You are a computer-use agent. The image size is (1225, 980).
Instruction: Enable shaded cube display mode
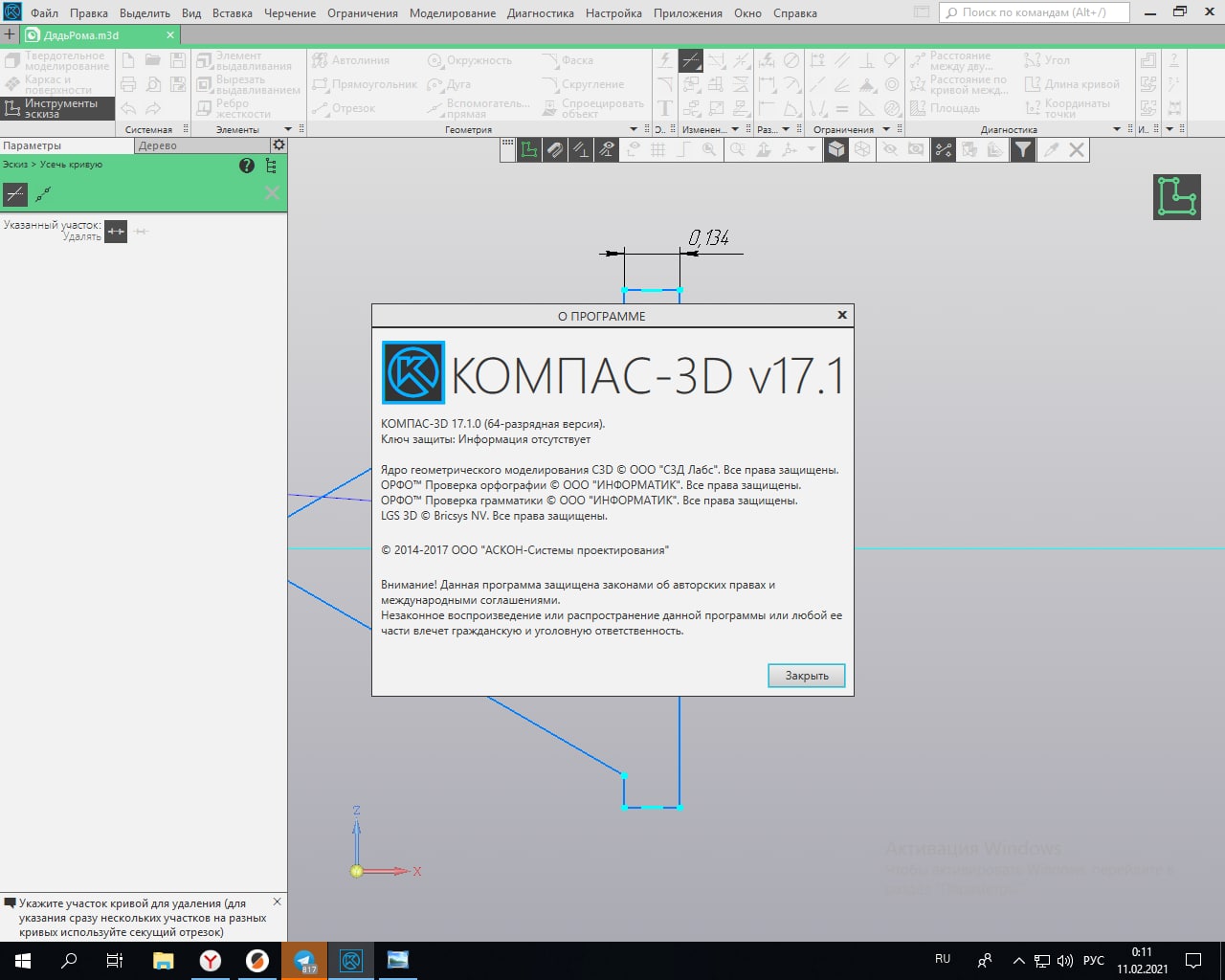836,149
